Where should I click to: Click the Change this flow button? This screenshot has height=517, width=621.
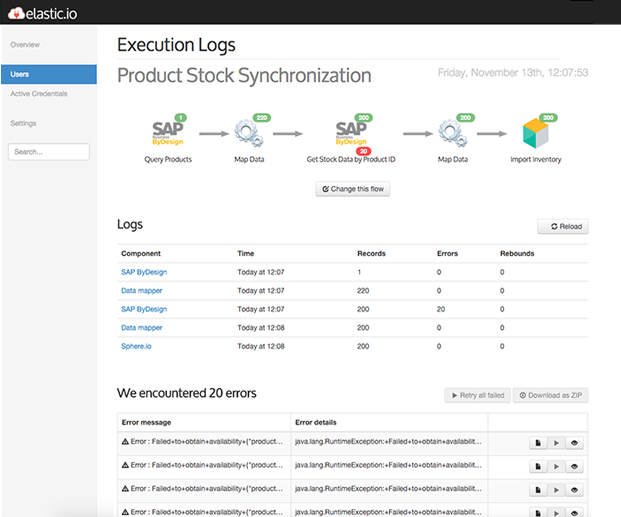click(353, 189)
